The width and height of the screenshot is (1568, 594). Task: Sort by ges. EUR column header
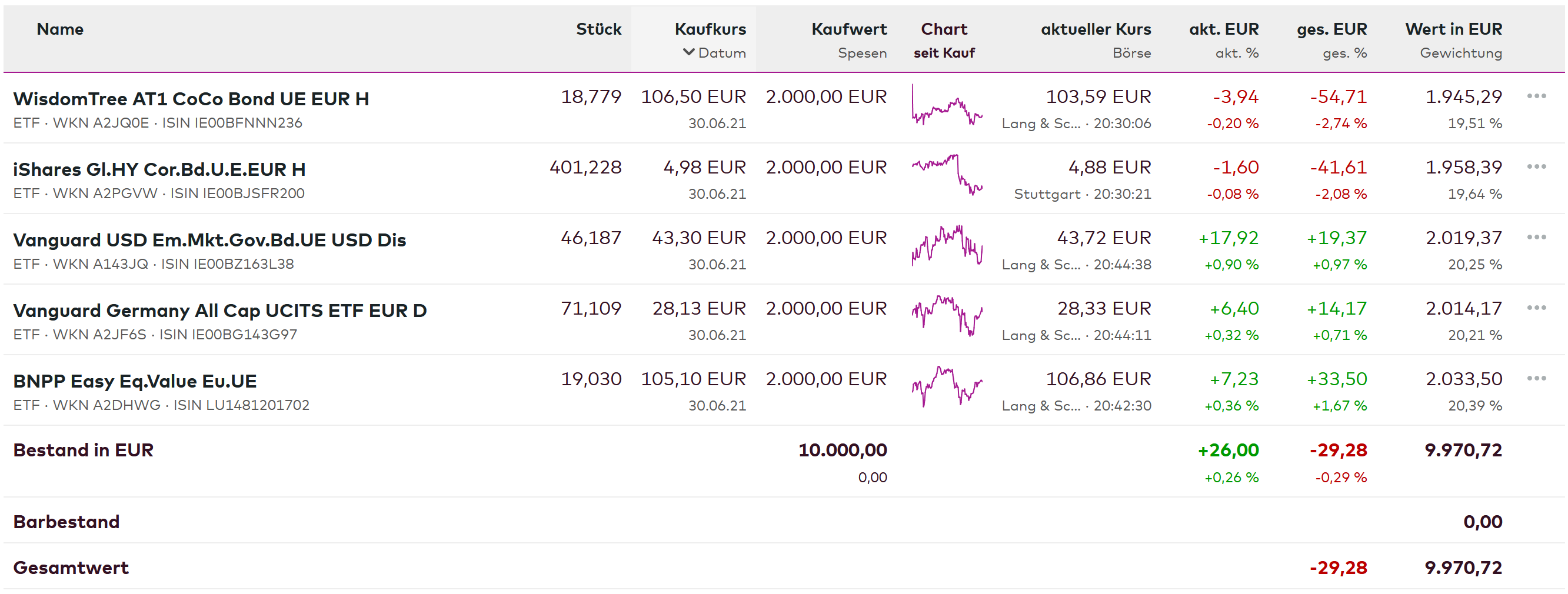[x=1331, y=29]
